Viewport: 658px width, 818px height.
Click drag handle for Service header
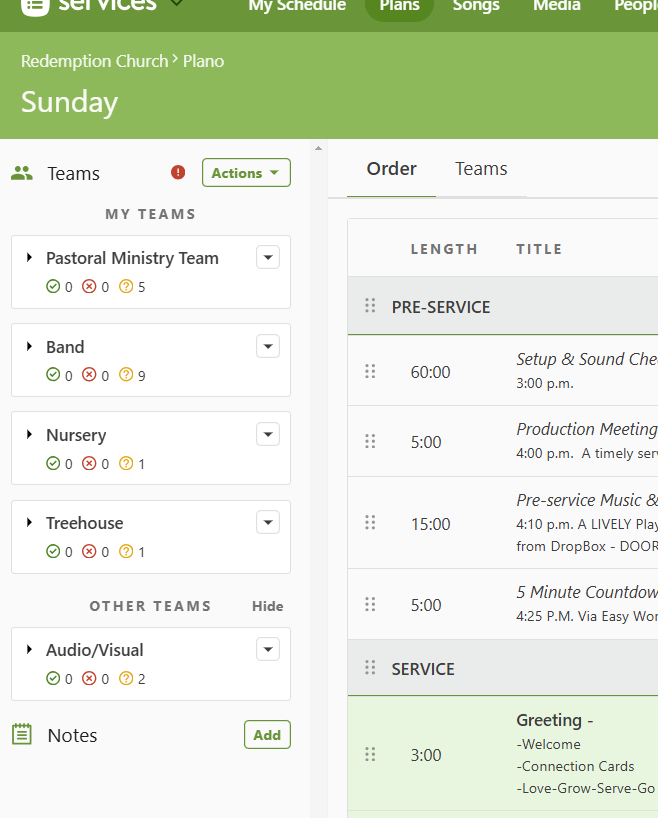click(370, 668)
